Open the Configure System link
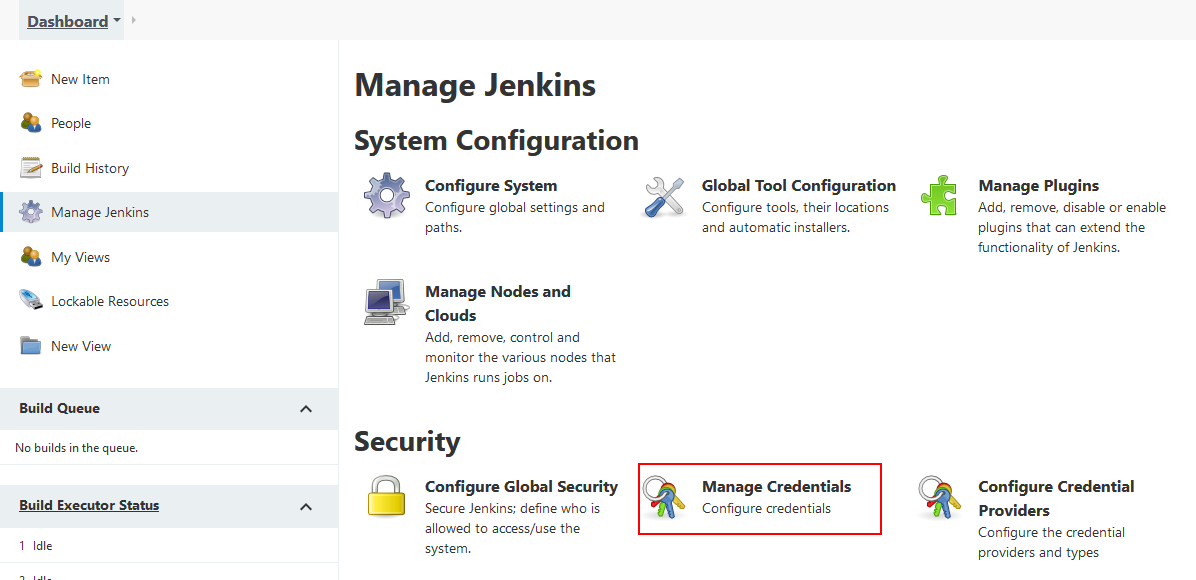The width and height of the screenshot is (1196, 580). click(491, 185)
